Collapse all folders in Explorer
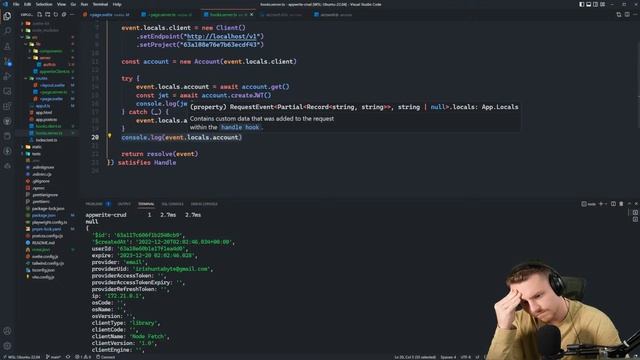Screen dimensions: 640x360 coord(64,14)
